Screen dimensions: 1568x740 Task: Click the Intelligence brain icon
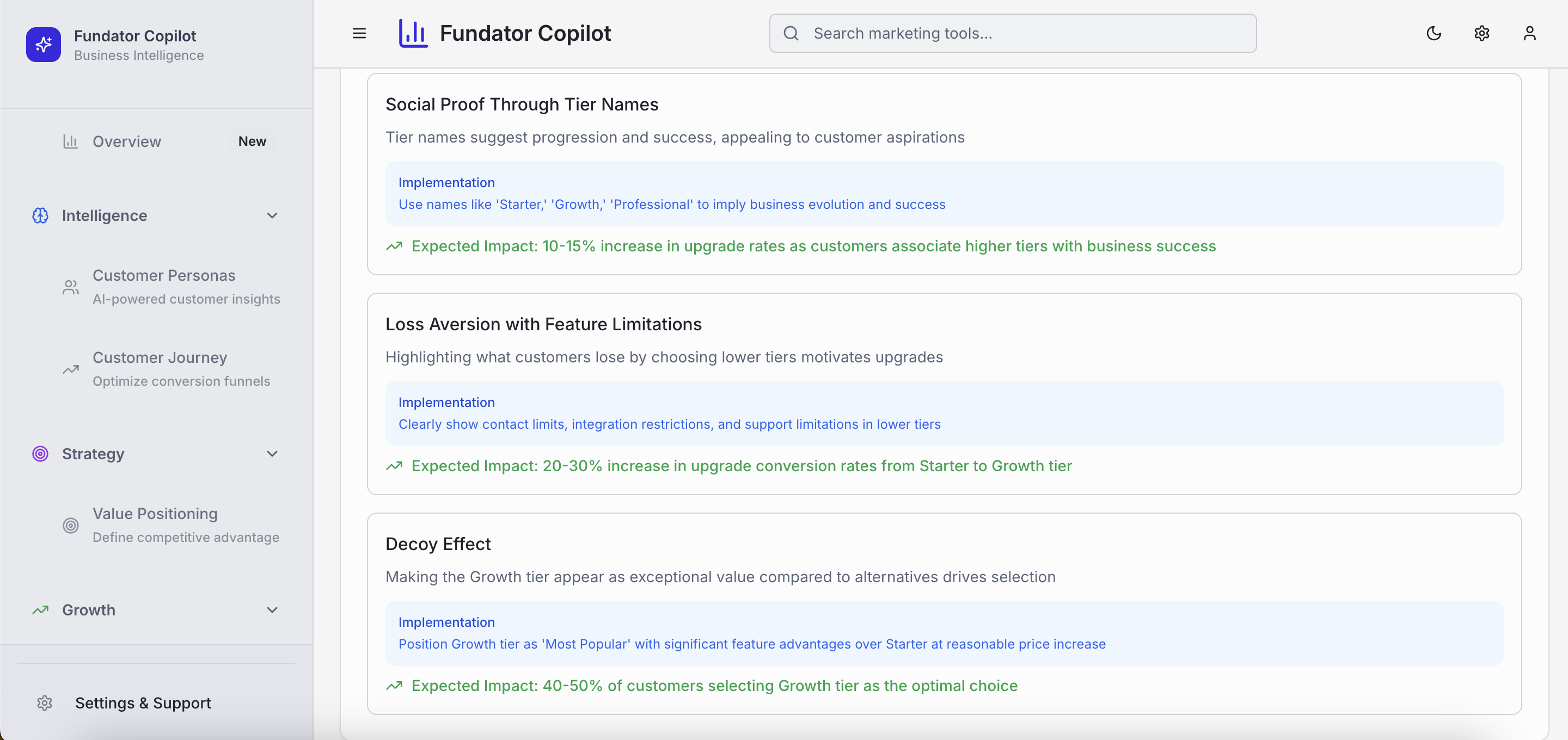tap(40, 215)
